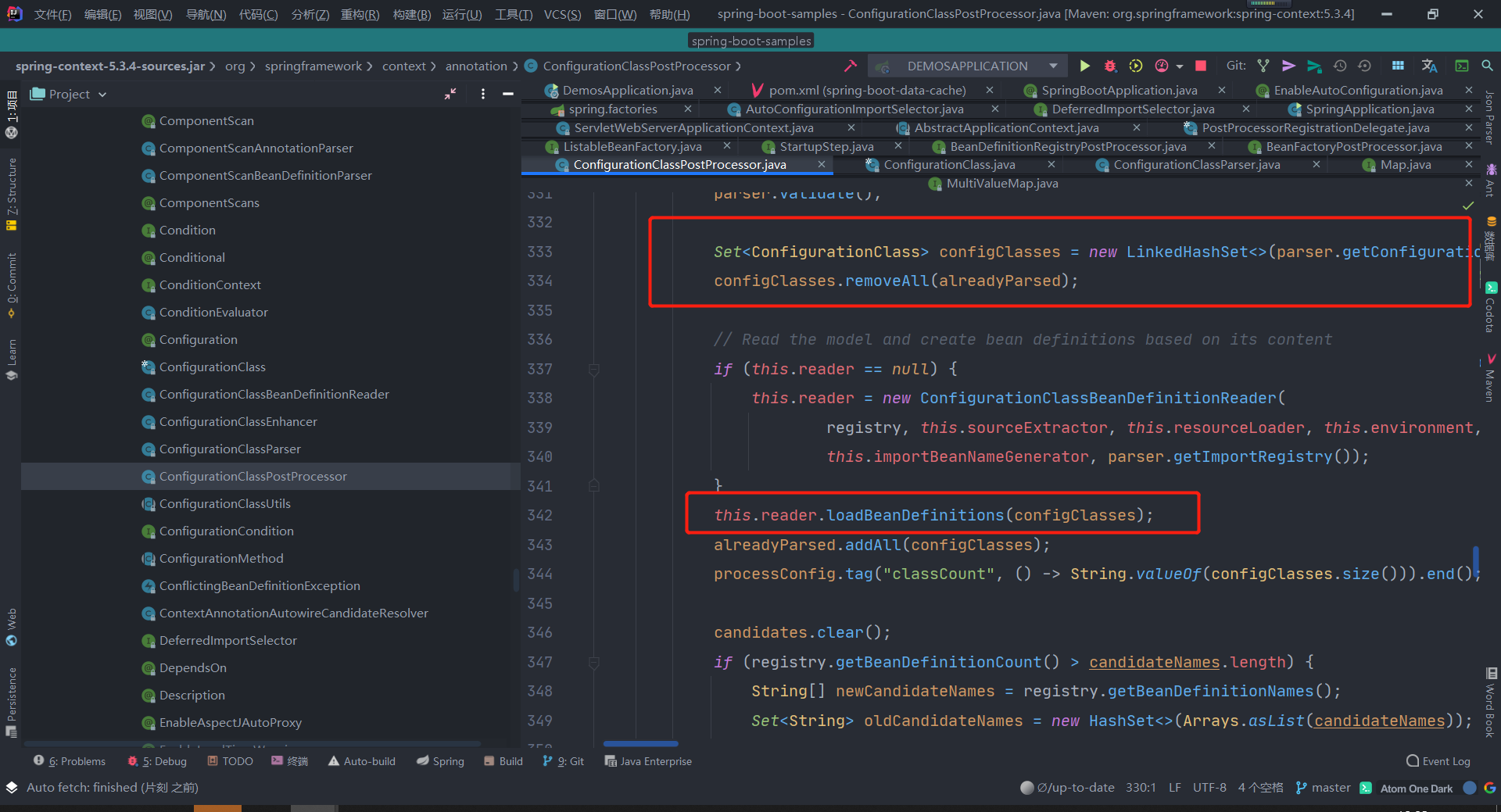Screen dimensions: 1501x812
Task: Toggle the Maven tool window
Action: pyautogui.click(x=1490, y=378)
